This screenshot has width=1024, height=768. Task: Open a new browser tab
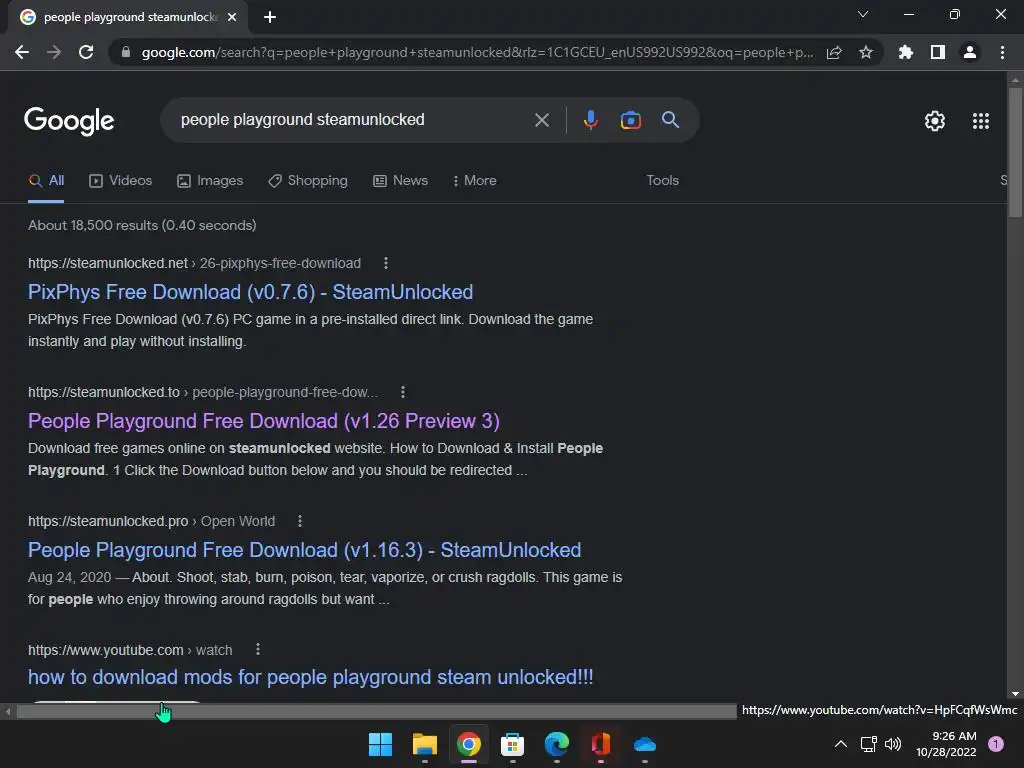[x=270, y=17]
